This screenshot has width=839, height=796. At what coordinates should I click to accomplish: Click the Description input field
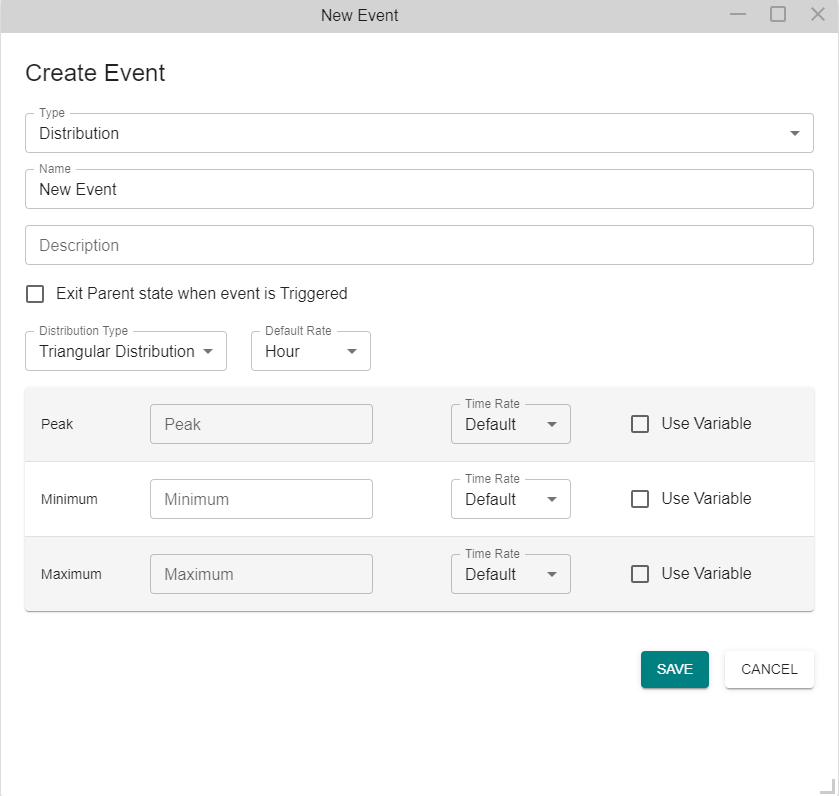point(419,245)
